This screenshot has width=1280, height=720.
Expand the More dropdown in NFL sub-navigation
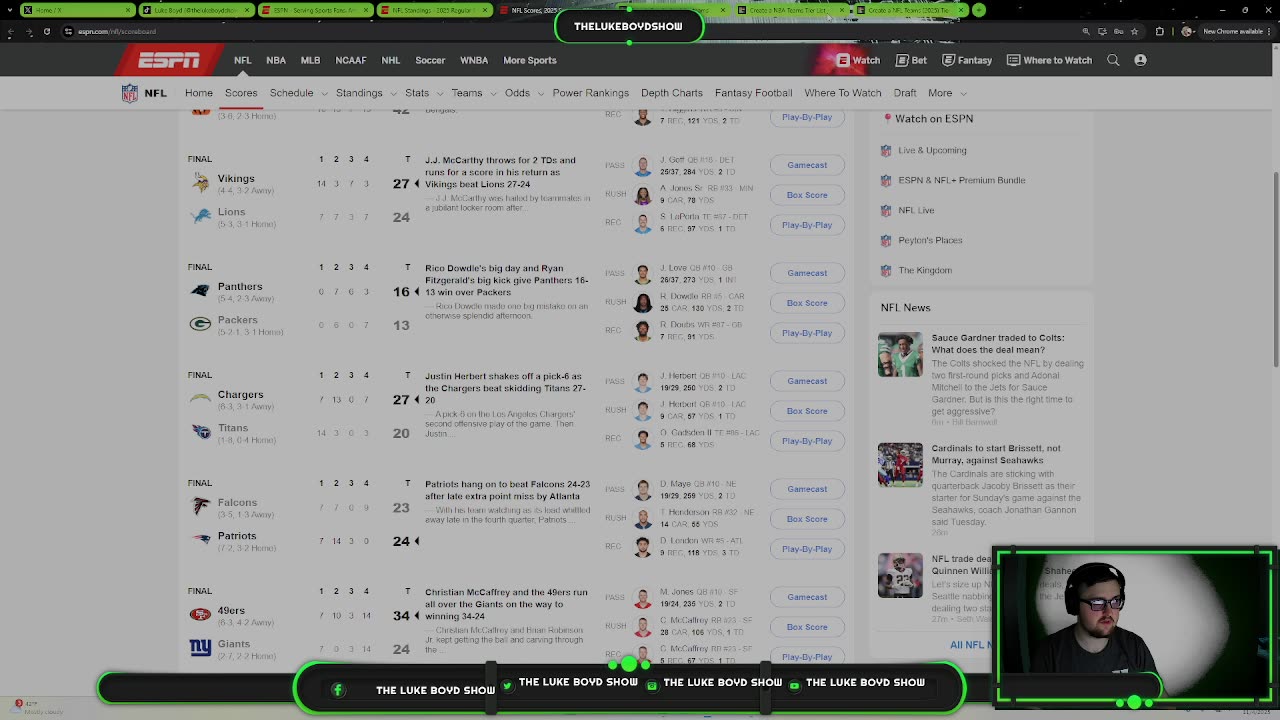(946, 93)
